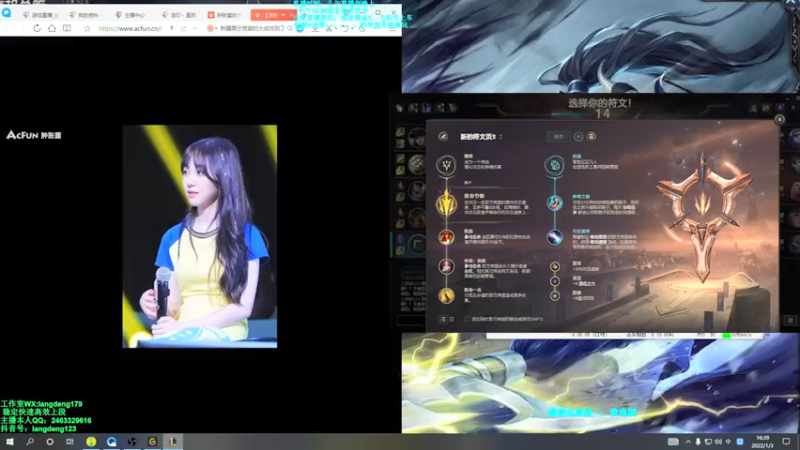Click the browser search box with news text
This screenshot has height=450, width=800.
tap(252, 29)
